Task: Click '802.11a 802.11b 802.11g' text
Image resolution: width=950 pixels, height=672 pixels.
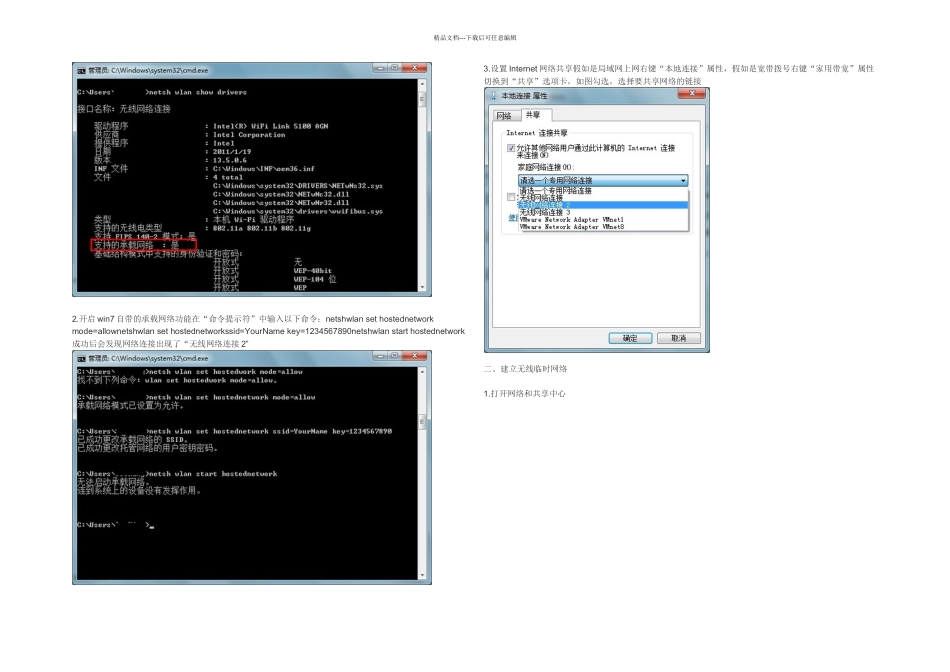Action: point(262,228)
